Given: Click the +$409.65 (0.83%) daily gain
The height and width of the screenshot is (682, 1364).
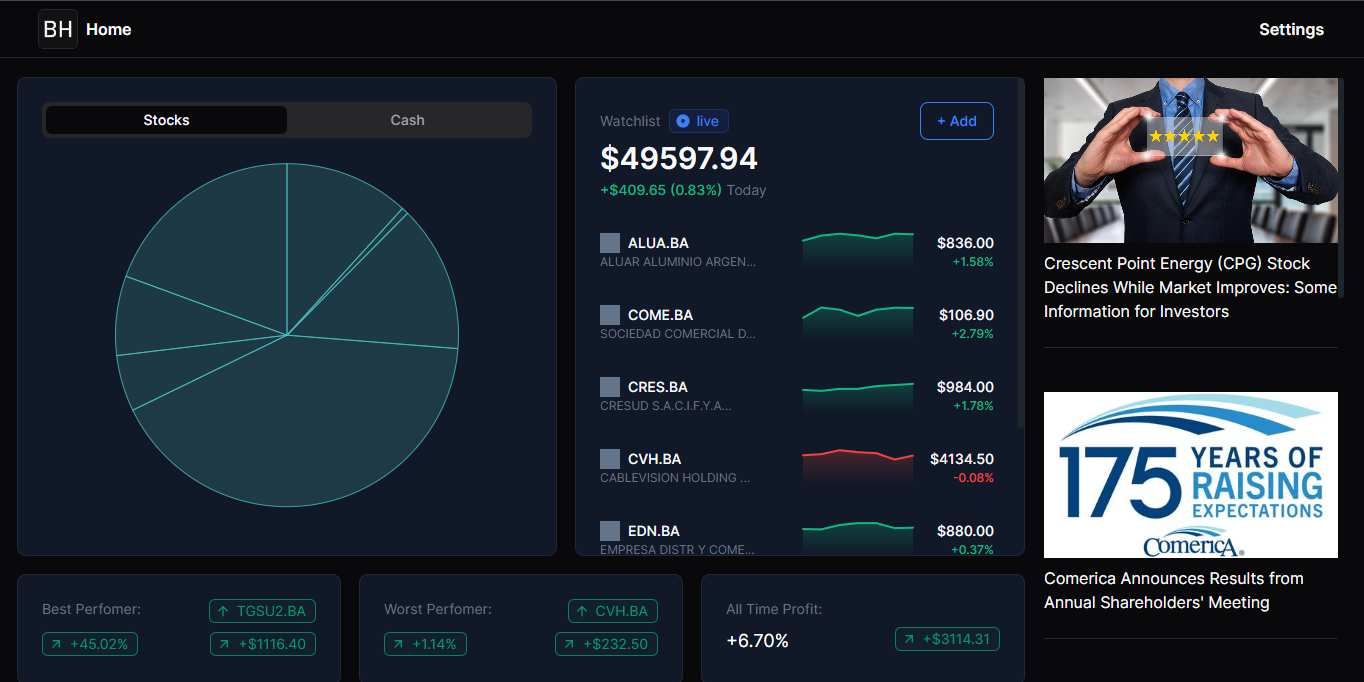Looking at the screenshot, I should 661,190.
